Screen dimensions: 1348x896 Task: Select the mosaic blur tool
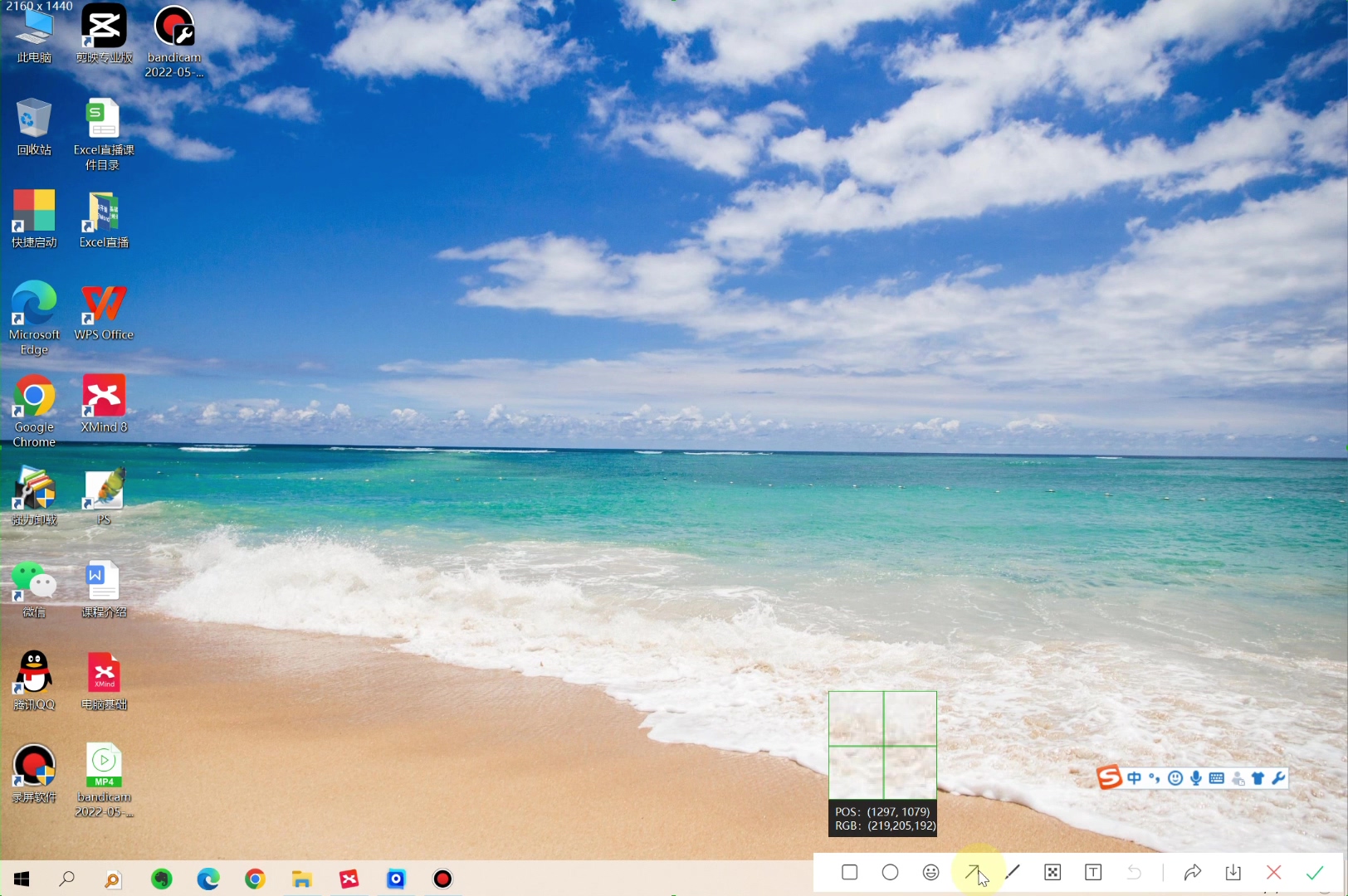point(1053,872)
